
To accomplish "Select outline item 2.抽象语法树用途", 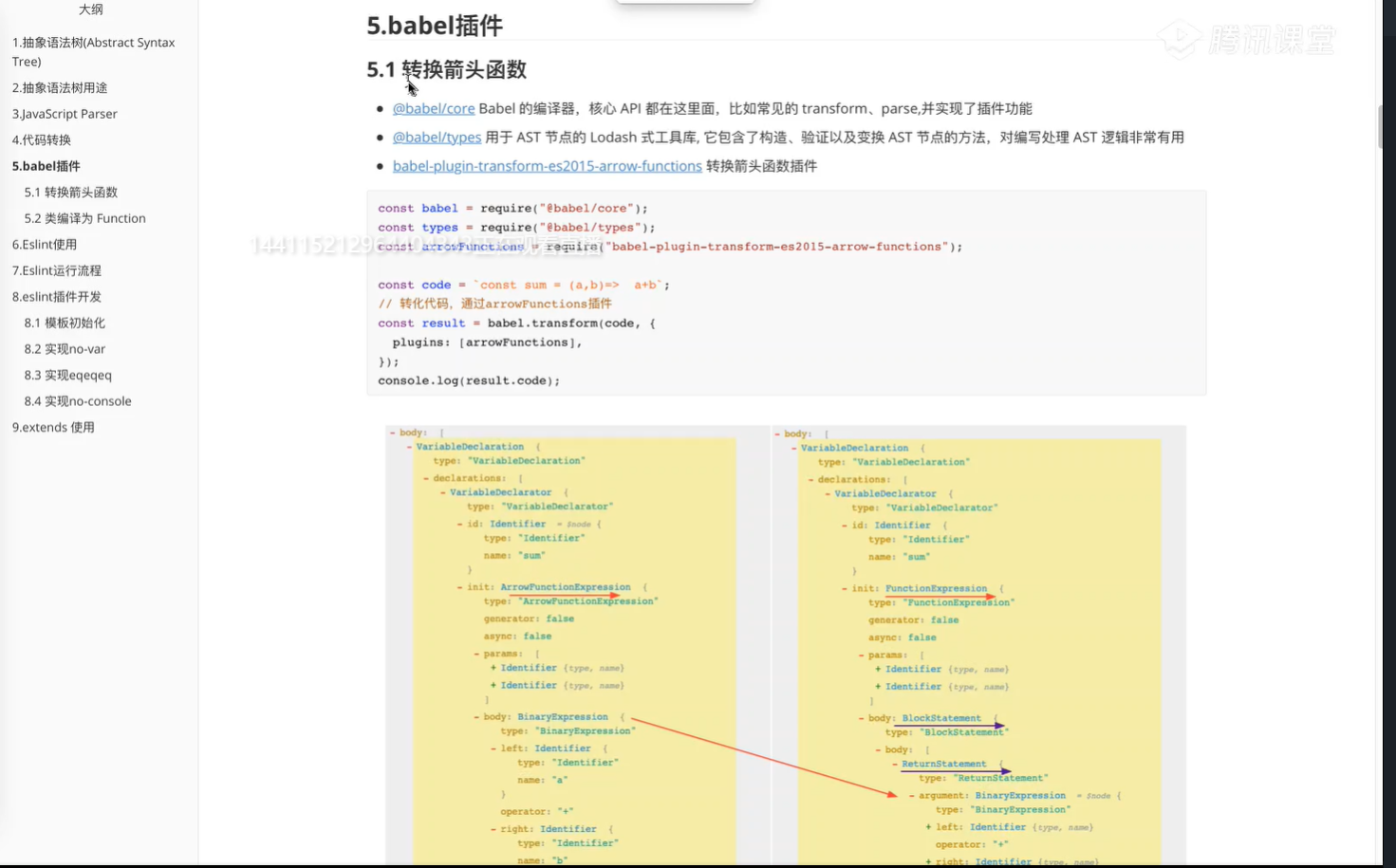I will click(60, 87).
